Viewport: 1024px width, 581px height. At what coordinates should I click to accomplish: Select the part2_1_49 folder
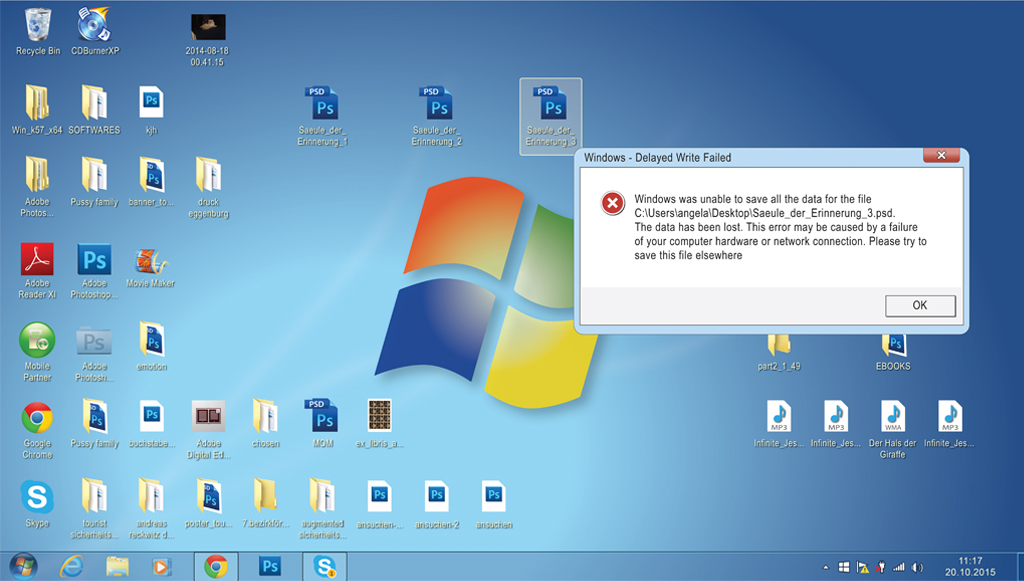pos(779,353)
